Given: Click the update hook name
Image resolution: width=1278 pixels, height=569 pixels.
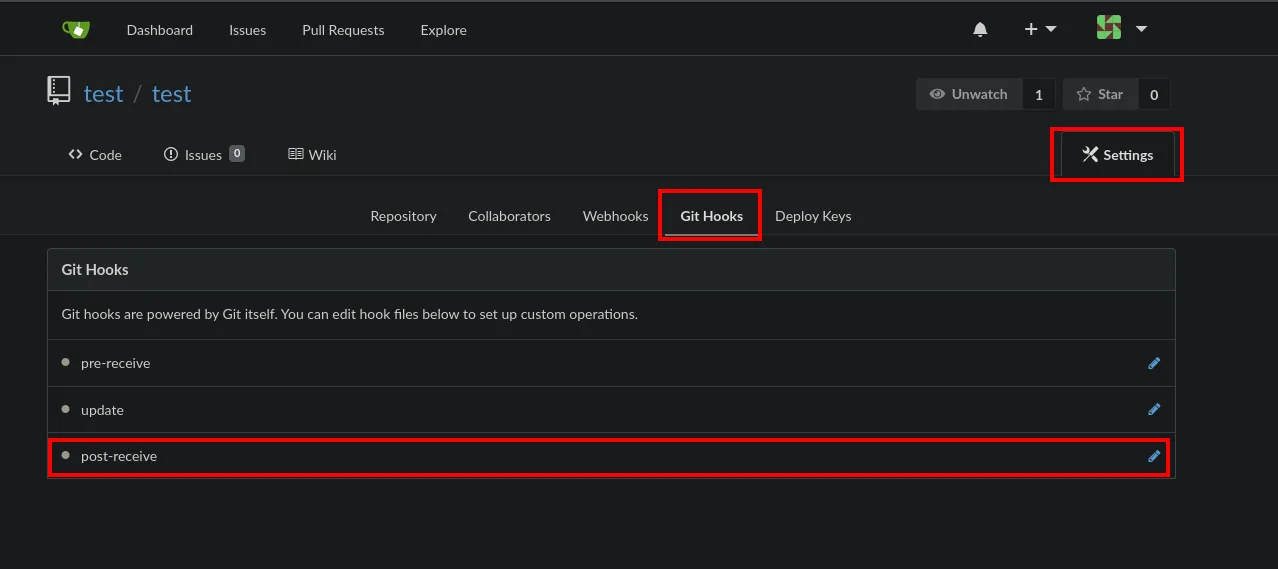Looking at the screenshot, I should point(102,410).
